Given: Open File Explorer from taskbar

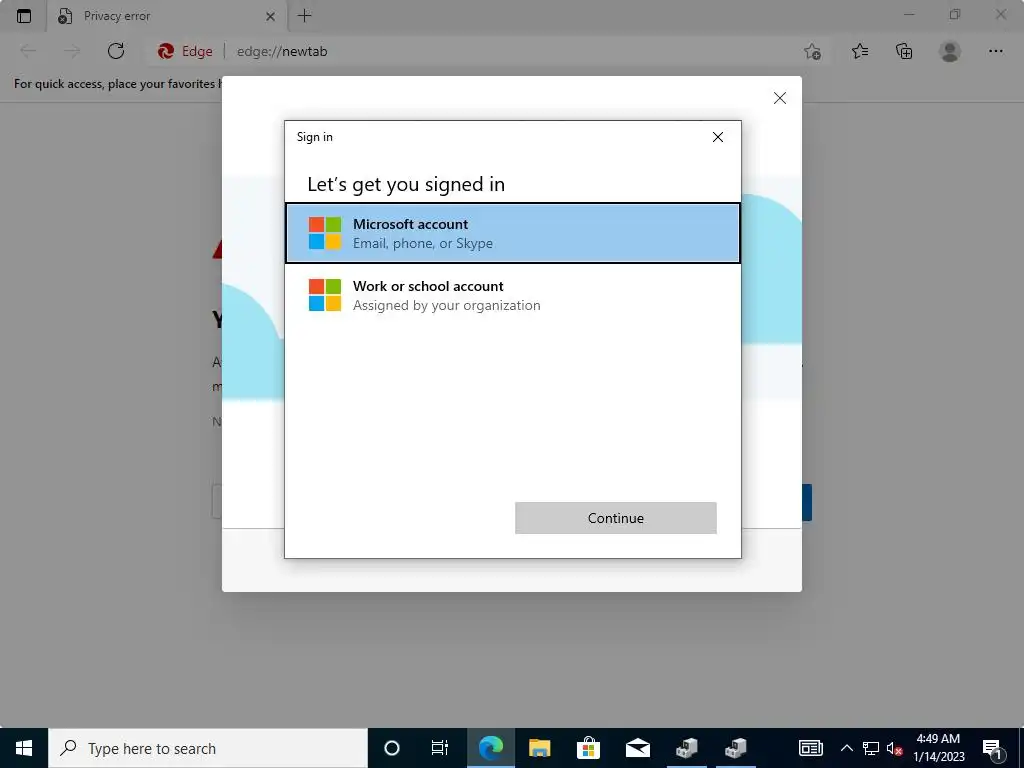Looking at the screenshot, I should [x=539, y=748].
